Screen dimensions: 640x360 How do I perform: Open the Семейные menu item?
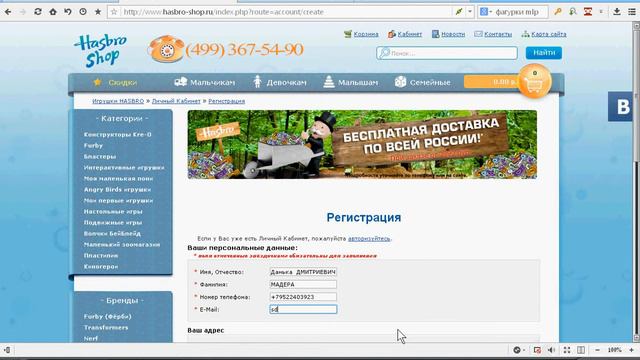pos(430,82)
